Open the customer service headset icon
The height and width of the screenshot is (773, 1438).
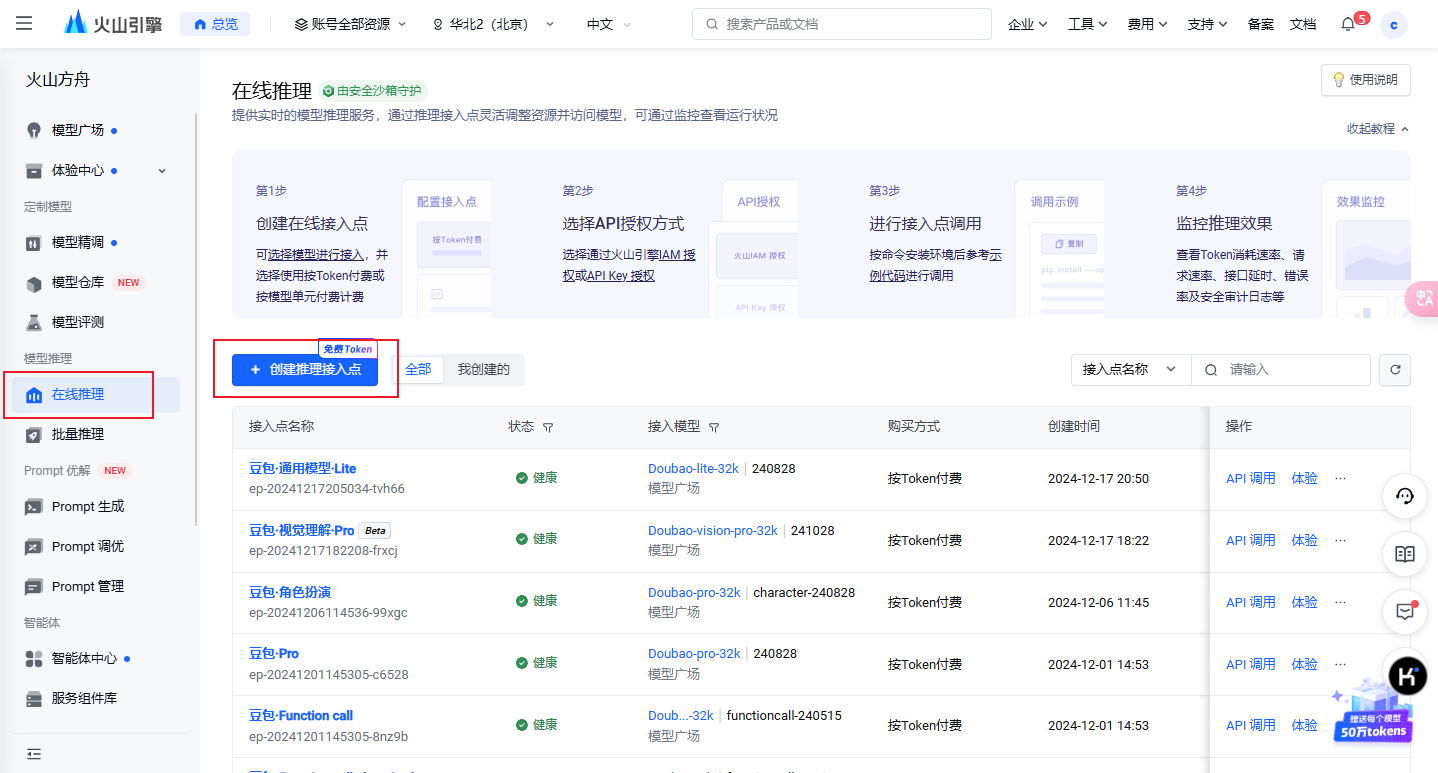click(x=1405, y=496)
